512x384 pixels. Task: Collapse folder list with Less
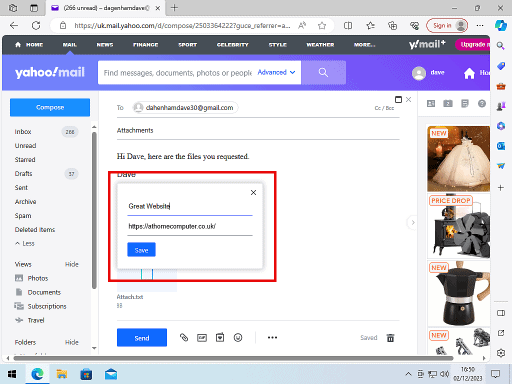pos(25,243)
